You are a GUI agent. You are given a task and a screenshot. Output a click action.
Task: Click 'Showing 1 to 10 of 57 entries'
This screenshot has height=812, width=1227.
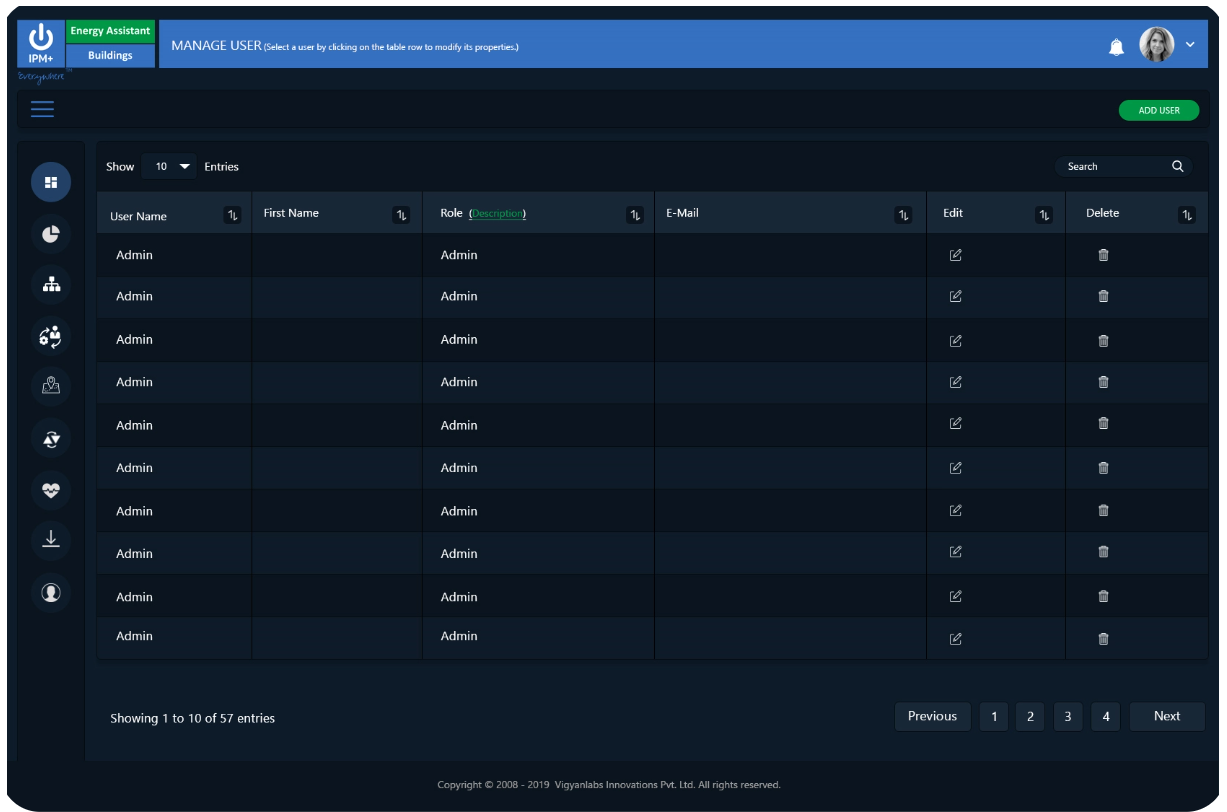192,718
